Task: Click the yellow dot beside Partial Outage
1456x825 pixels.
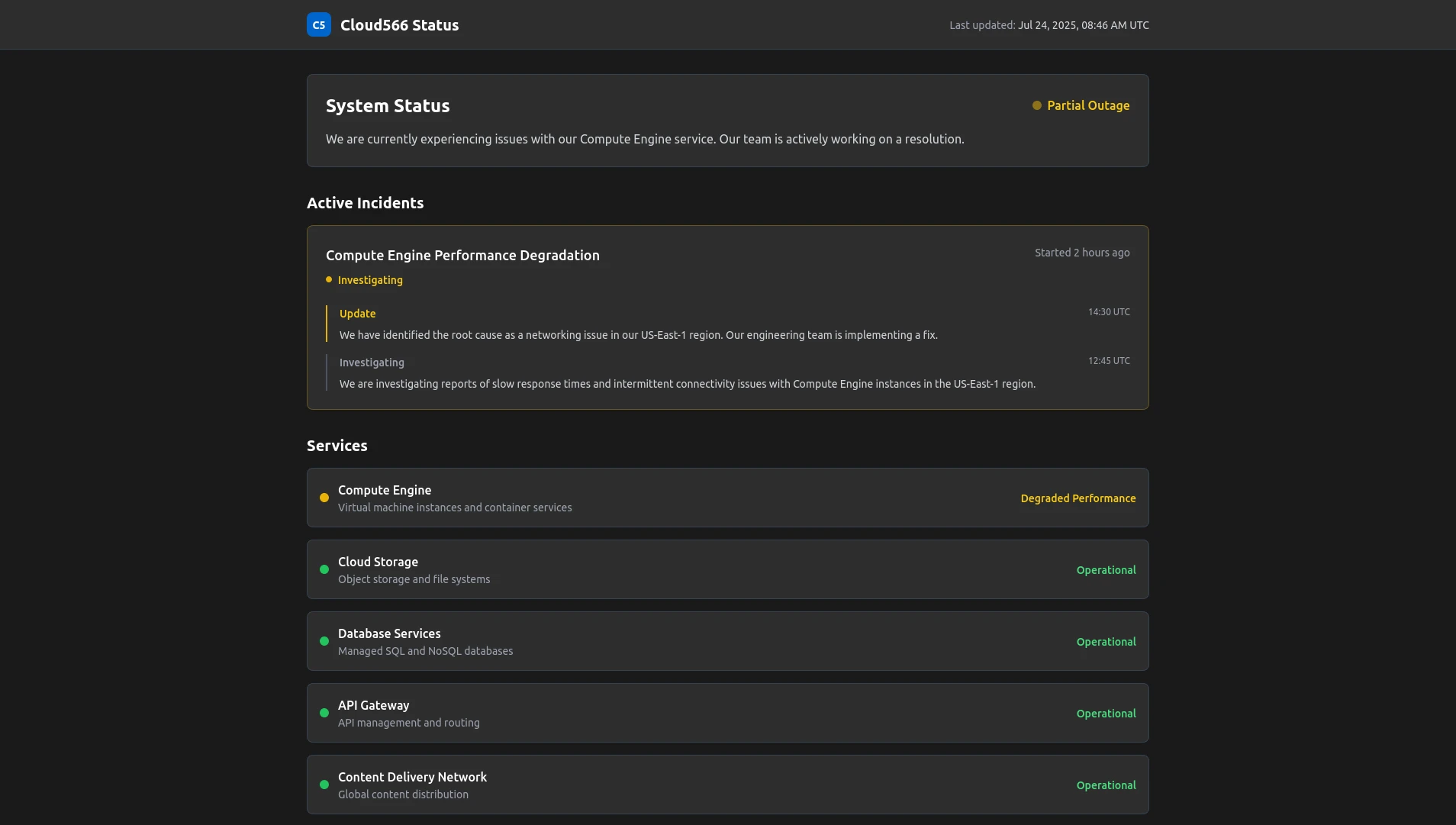Action: [1037, 105]
